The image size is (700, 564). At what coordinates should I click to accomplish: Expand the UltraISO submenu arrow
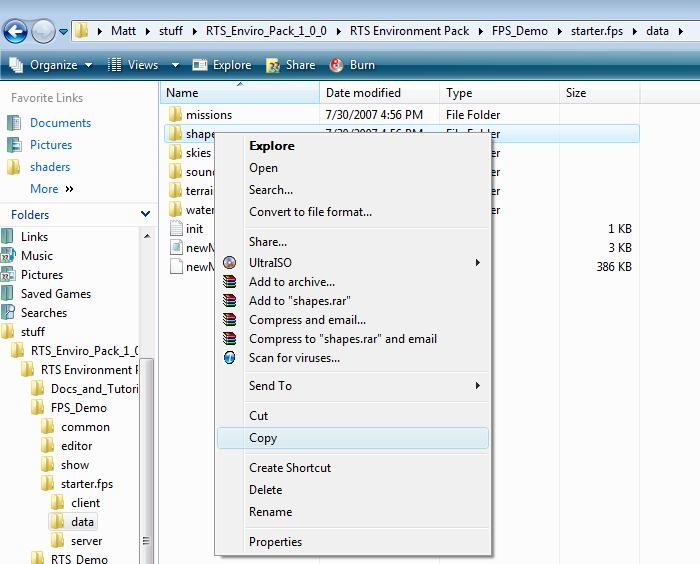point(478,262)
